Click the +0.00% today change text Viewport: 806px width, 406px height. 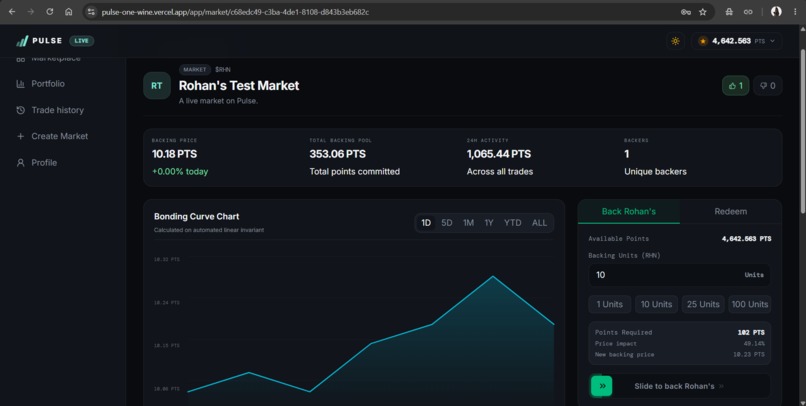[x=180, y=172]
